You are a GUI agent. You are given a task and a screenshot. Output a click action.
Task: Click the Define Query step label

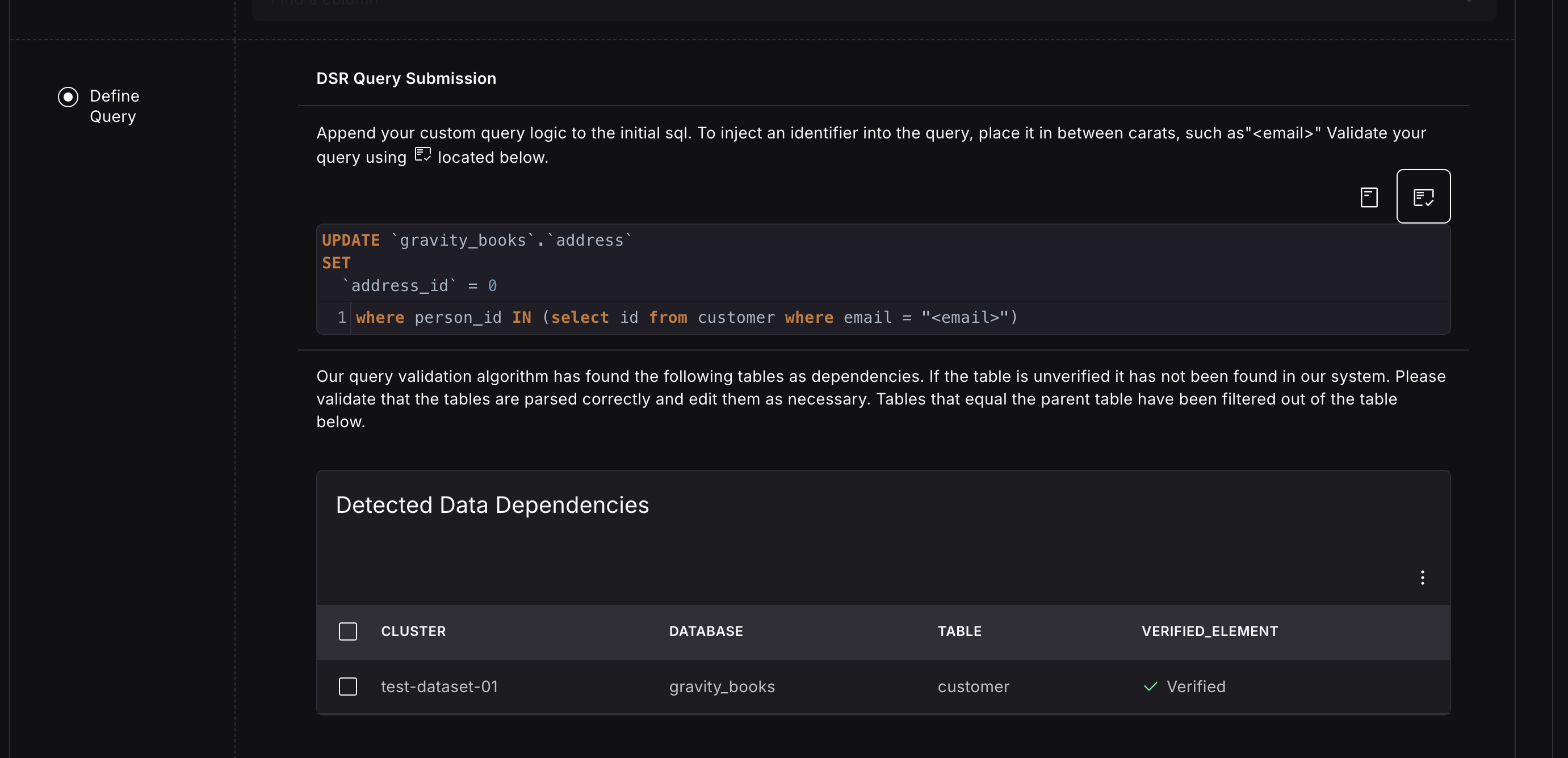click(x=115, y=106)
